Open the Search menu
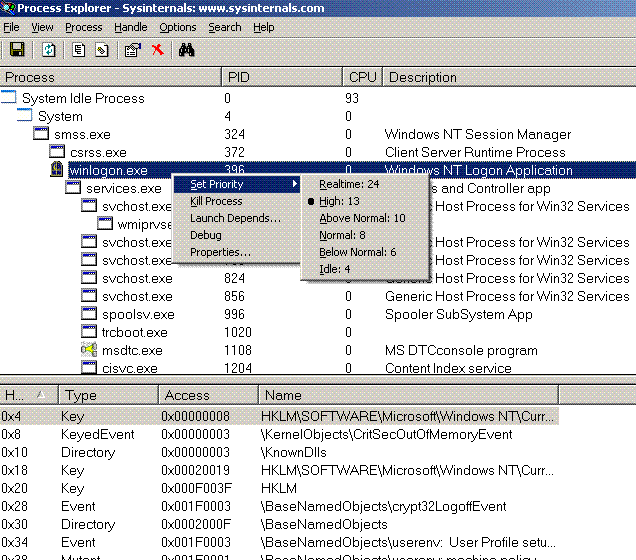Image resolution: width=636 pixels, height=560 pixels. tap(225, 27)
